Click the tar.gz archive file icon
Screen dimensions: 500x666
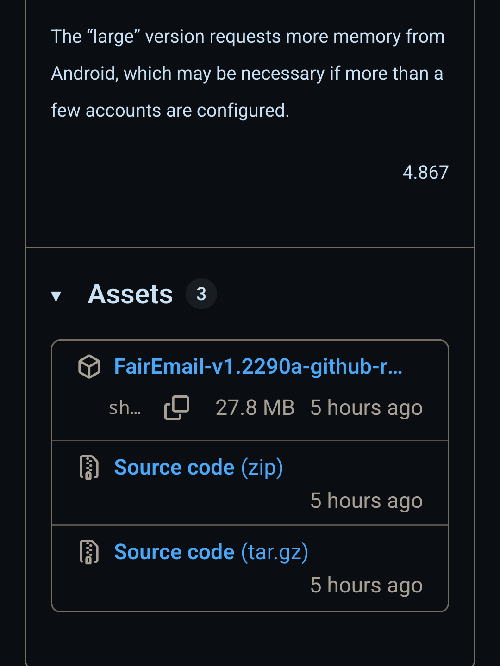[x=89, y=552]
